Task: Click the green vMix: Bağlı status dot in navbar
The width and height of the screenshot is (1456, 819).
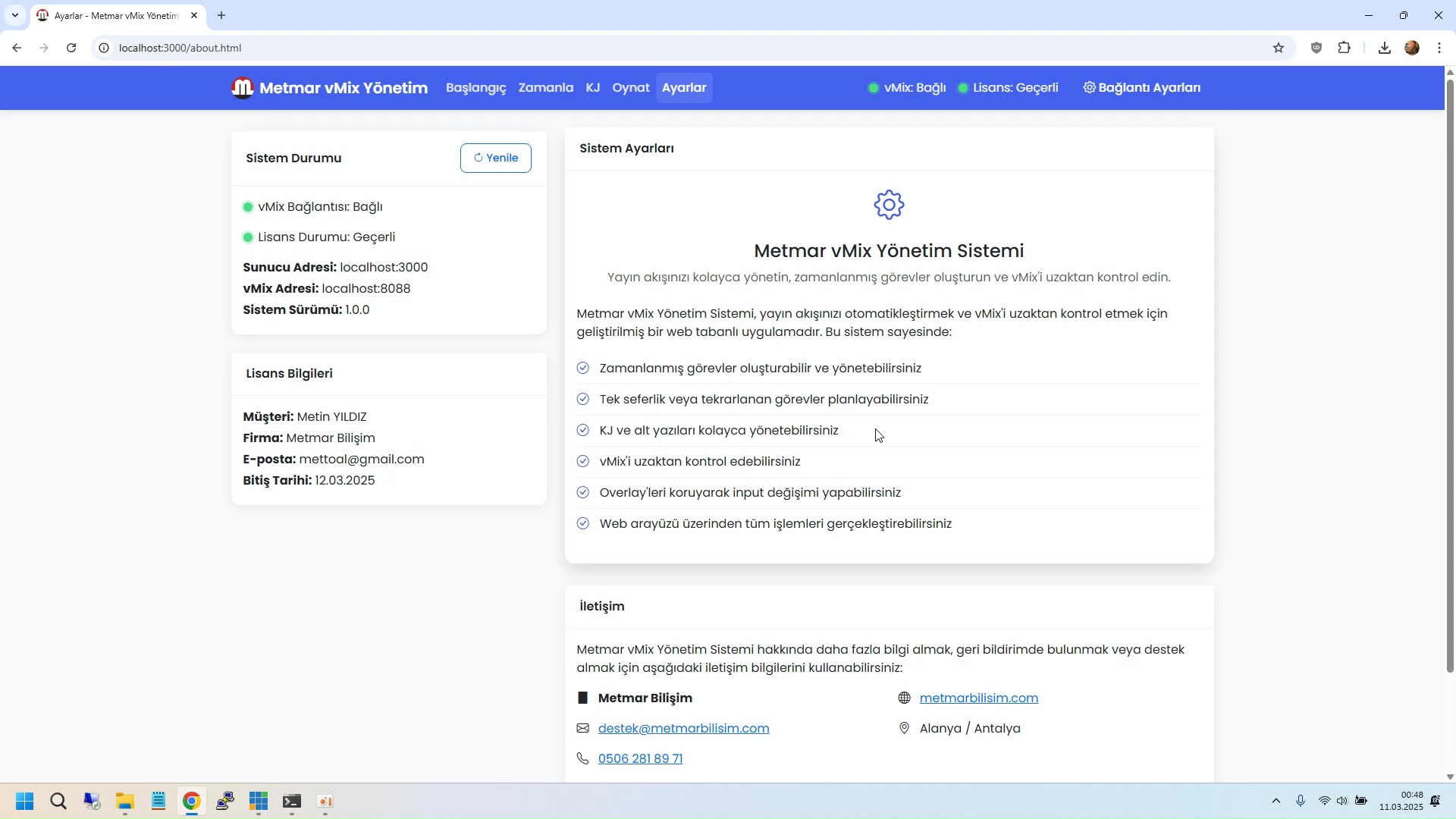Action: (874, 88)
